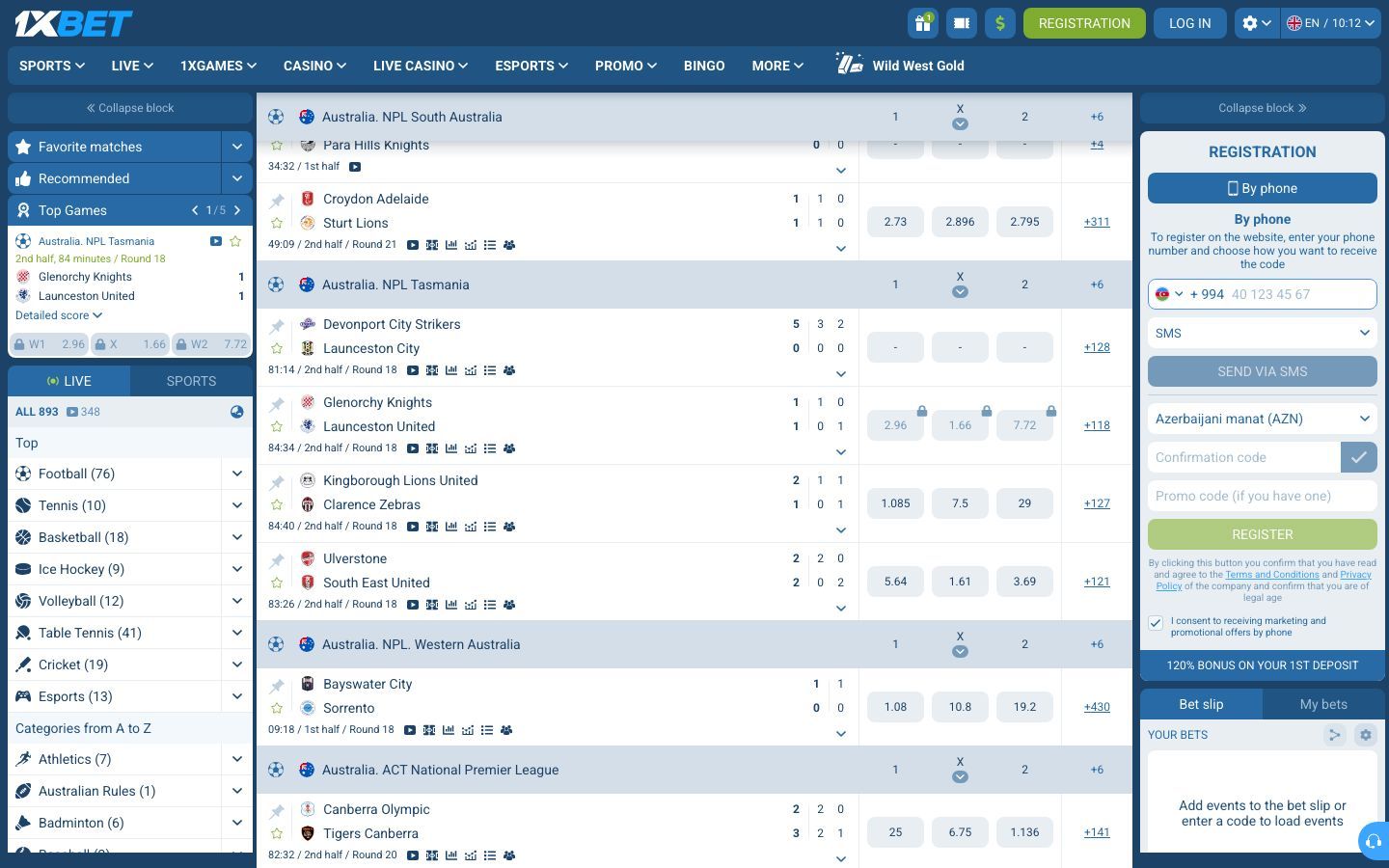Screen dimensions: 1389x868
Task: Open the gift bonus icon in header
Action: [x=923, y=23]
